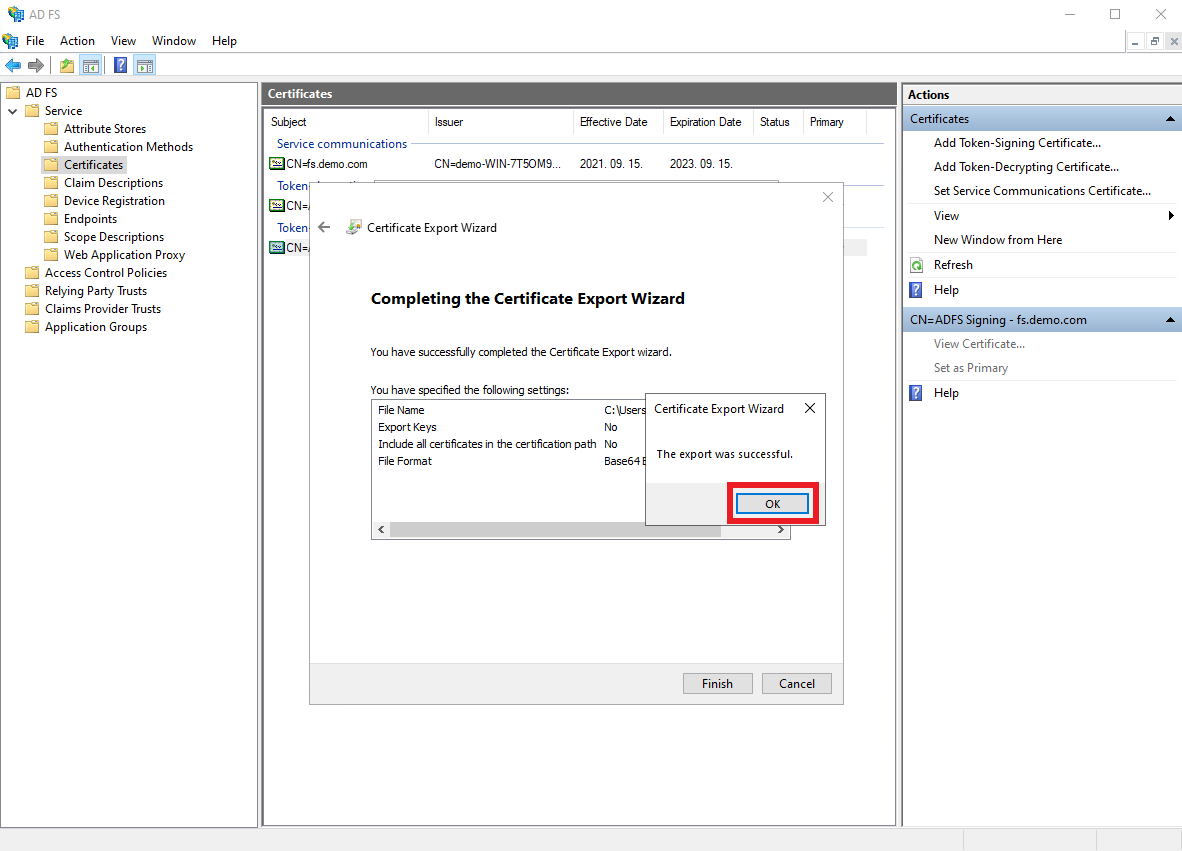Open the Action menu in the menu bar
1182x851 pixels.
[x=77, y=41]
